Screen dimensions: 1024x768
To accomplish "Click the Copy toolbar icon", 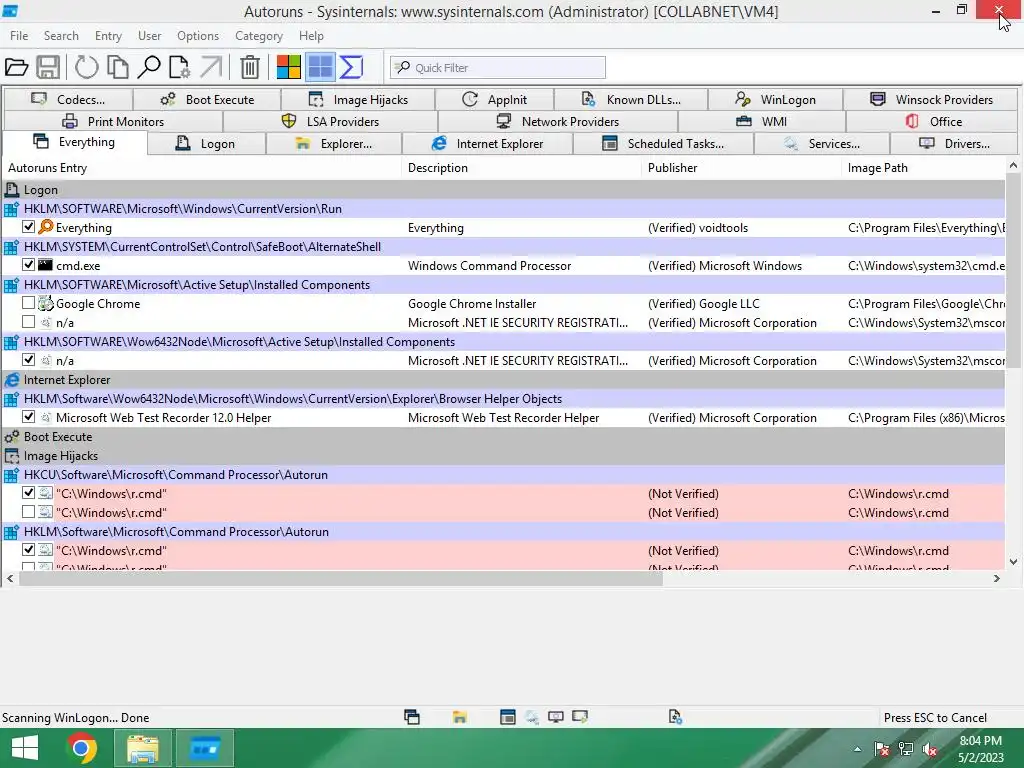I will point(118,67).
